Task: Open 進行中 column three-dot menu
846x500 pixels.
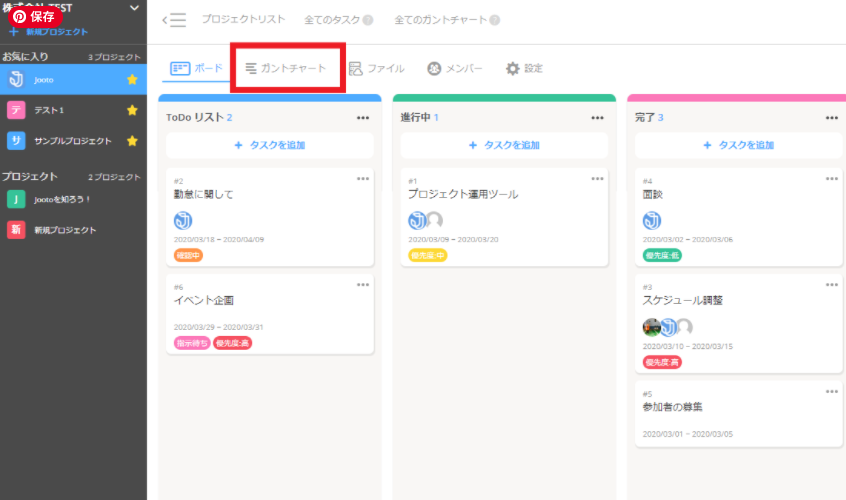Action: tap(597, 118)
